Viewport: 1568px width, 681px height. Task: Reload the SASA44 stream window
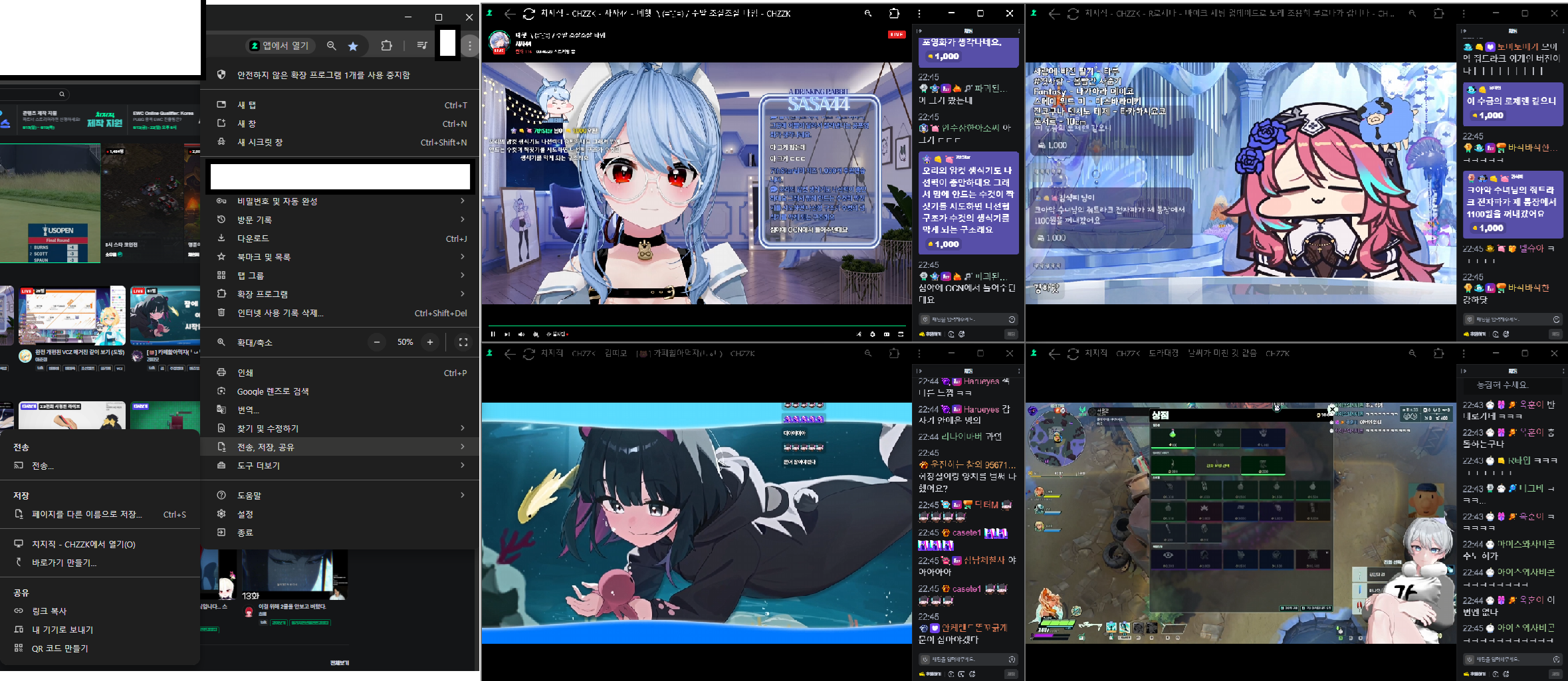coord(529,14)
